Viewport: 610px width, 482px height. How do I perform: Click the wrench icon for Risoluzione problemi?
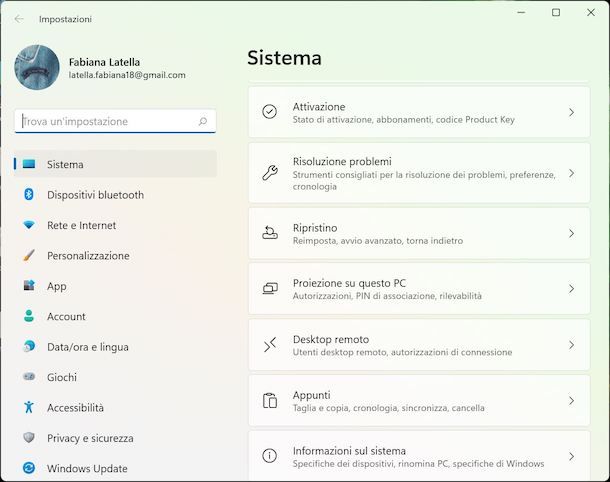270,173
